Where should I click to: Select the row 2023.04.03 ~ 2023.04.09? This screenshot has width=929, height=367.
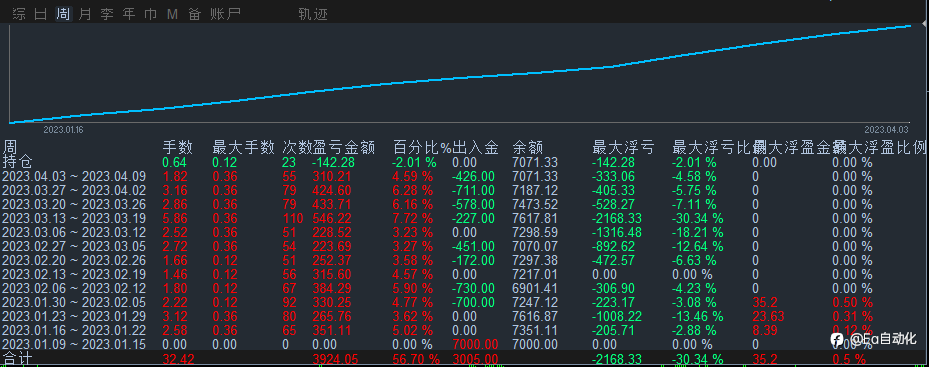(464, 176)
